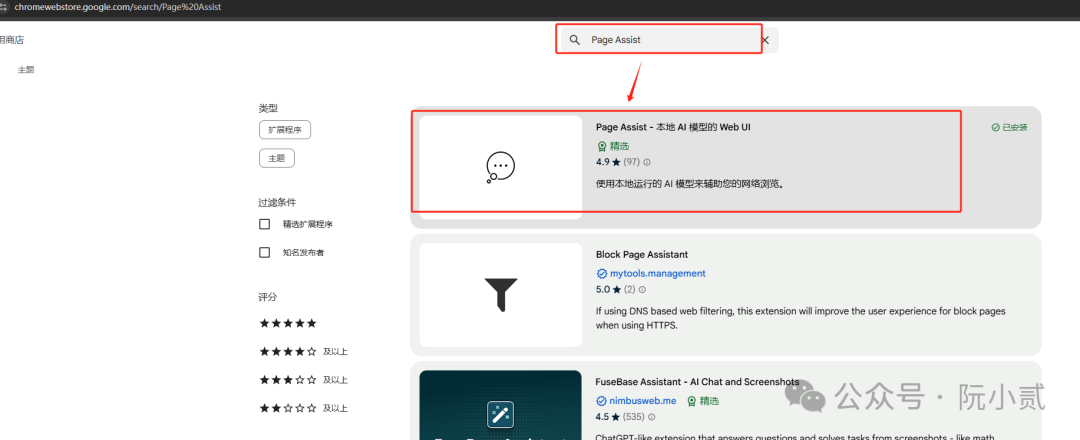
Task: Click the 过滤条件 heading
Action: click(278, 203)
